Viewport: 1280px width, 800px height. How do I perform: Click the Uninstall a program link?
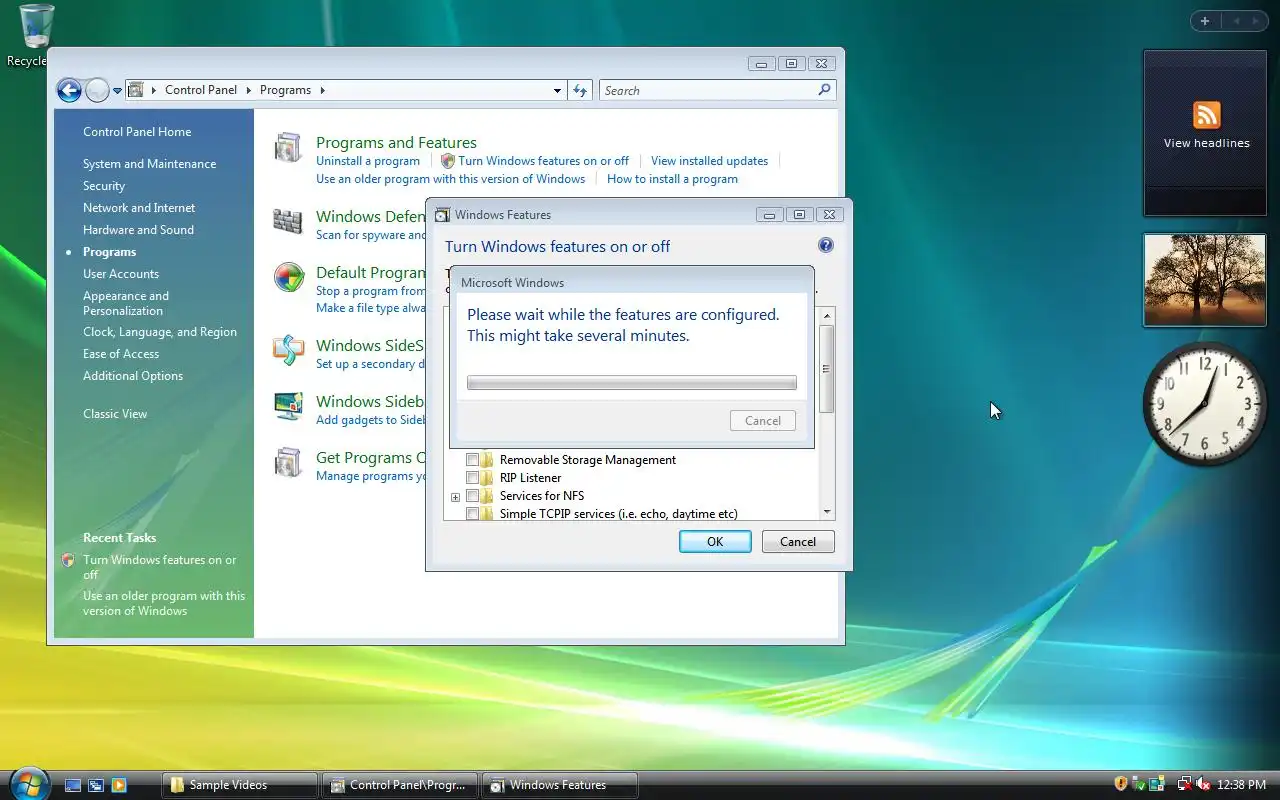coord(368,161)
